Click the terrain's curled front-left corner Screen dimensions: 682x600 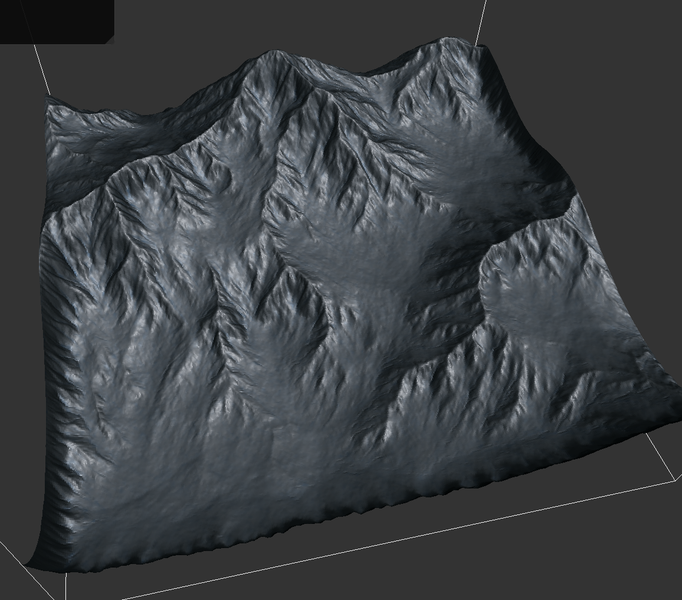tap(37, 555)
